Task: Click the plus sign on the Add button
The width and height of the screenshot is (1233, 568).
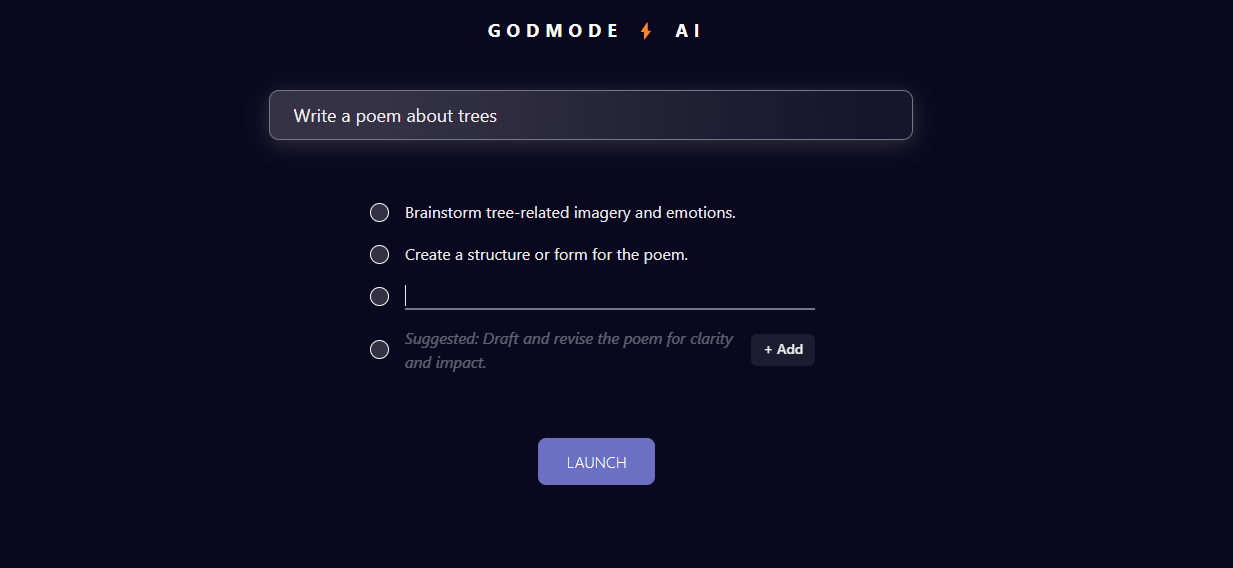Action: [768, 350]
